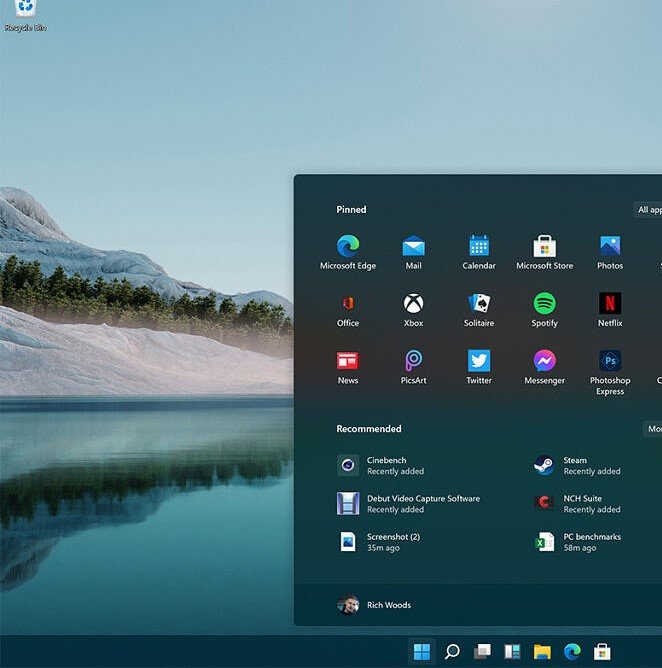Open Task View on the taskbar
This screenshot has height=668, width=662.
(482, 651)
